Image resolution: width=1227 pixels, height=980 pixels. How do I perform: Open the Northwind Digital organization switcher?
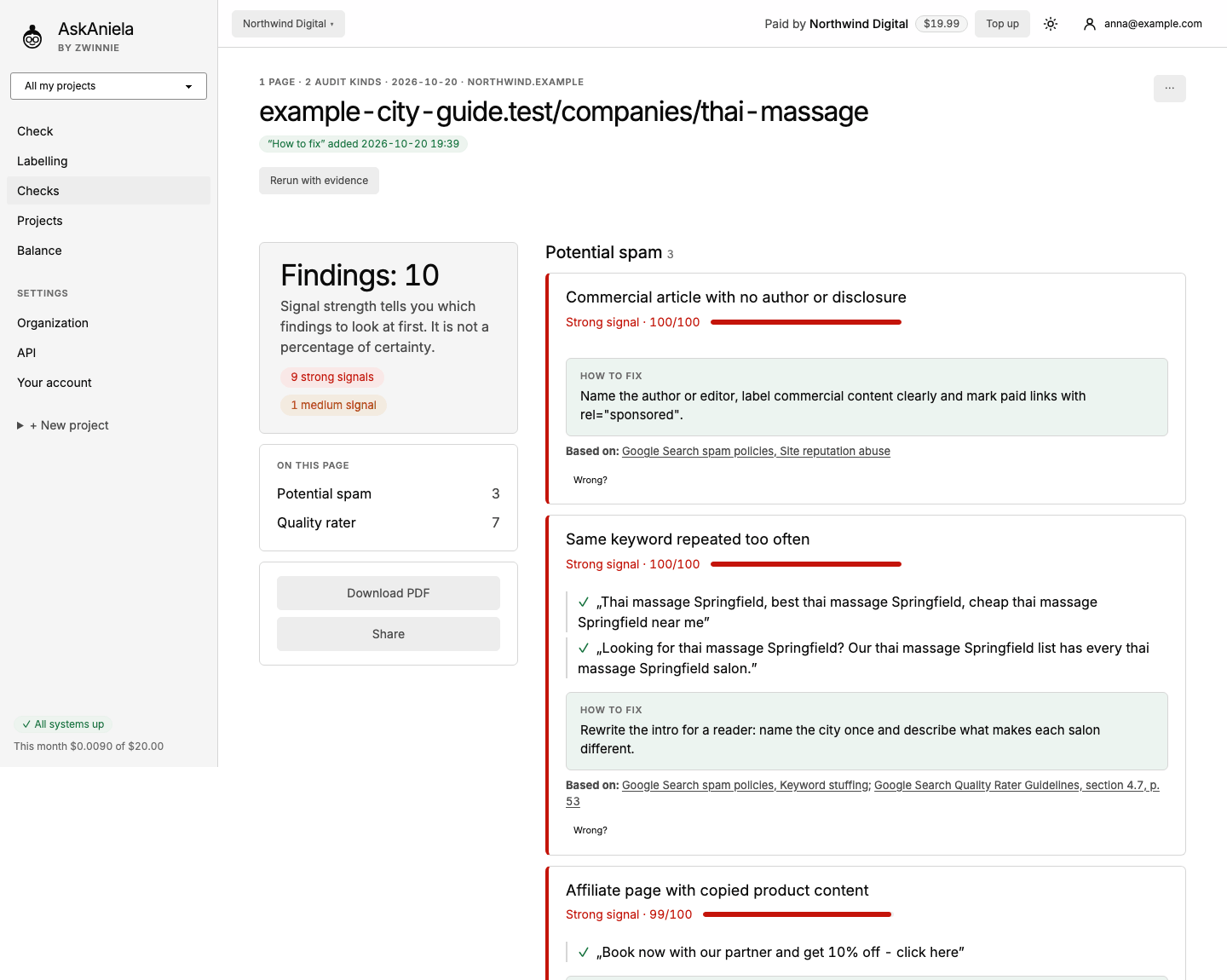pos(288,24)
